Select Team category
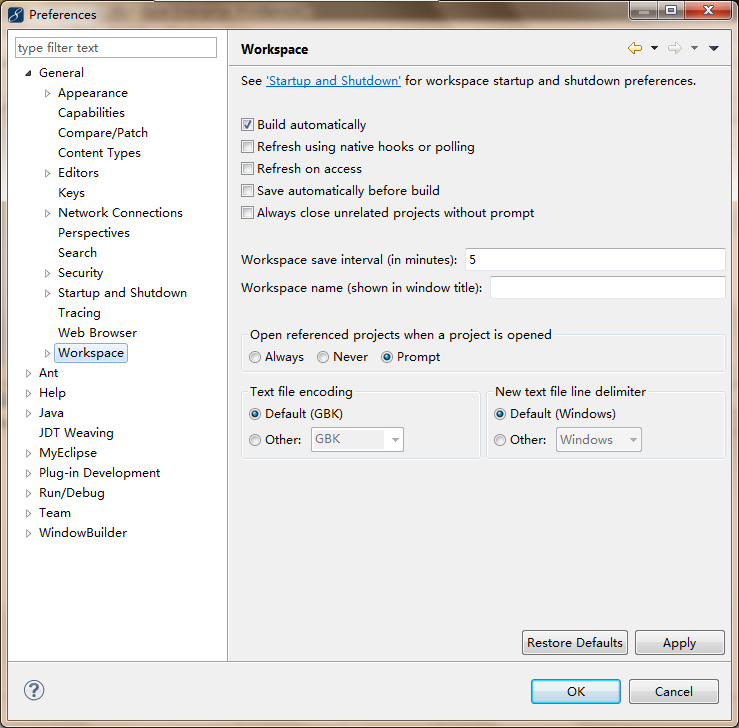739x728 pixels. [x=55, y=513]
